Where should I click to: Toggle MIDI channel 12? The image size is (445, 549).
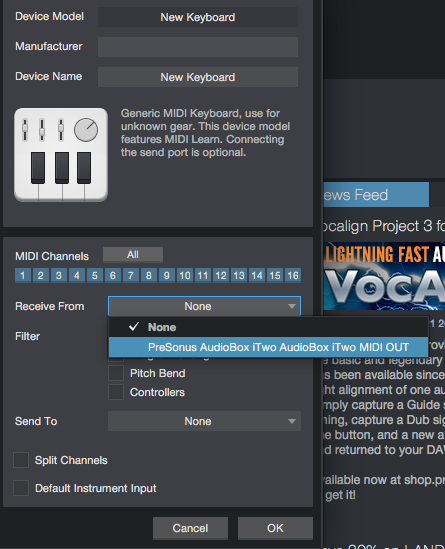[x=221, y=276]
